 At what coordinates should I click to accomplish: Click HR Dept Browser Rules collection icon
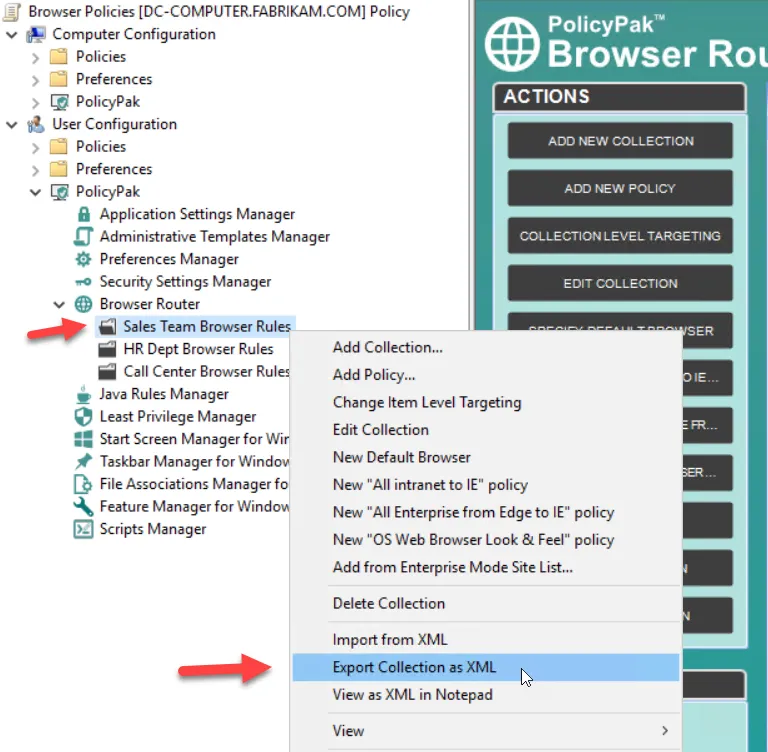107,349
